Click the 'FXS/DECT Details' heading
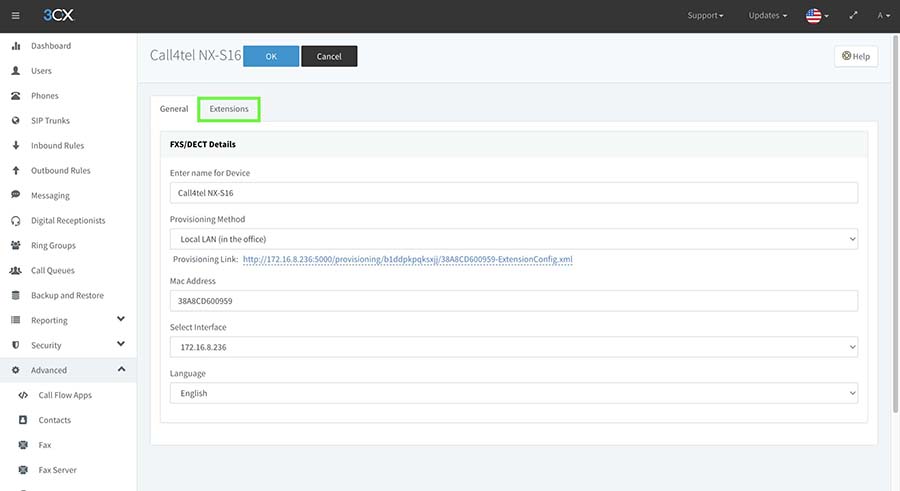 pyautogui.click(x=203, y=144)
